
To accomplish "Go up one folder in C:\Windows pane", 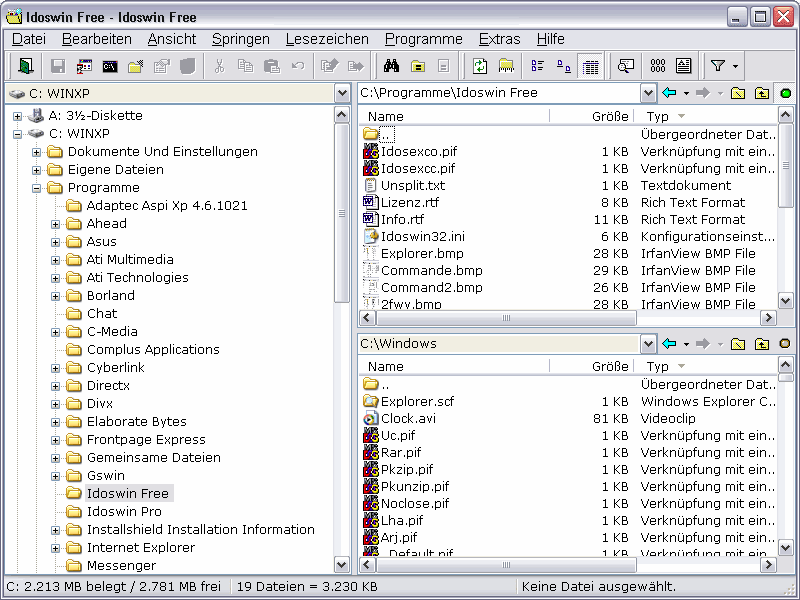I will point(762,344).
